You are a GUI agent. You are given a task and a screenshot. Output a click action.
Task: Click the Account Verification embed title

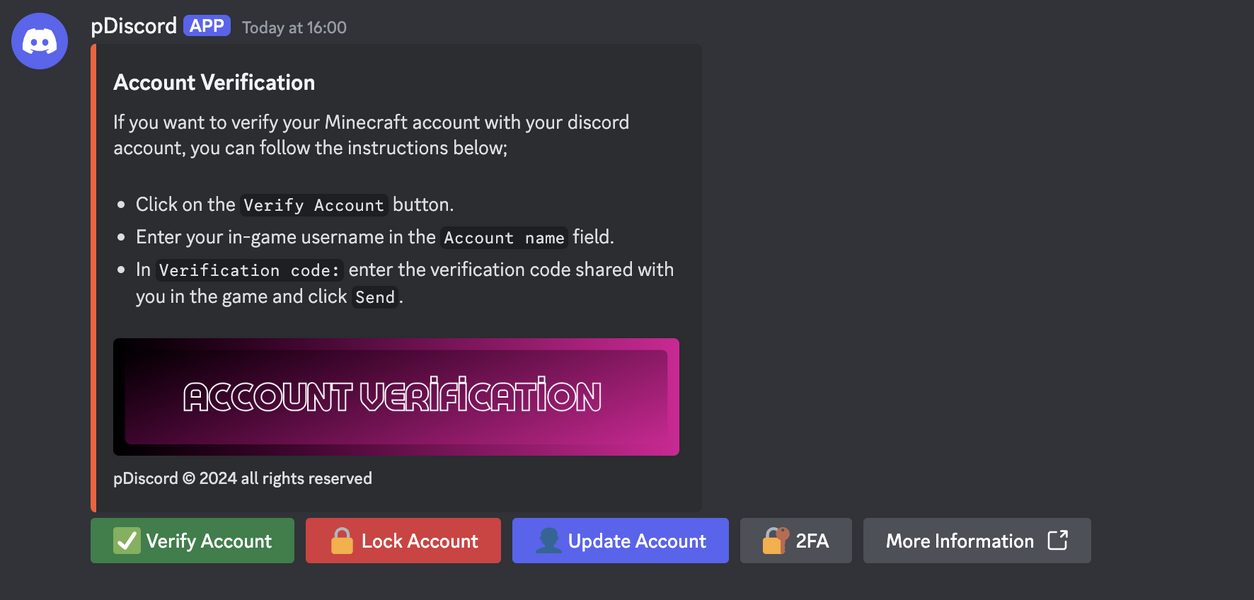(214, 83)
